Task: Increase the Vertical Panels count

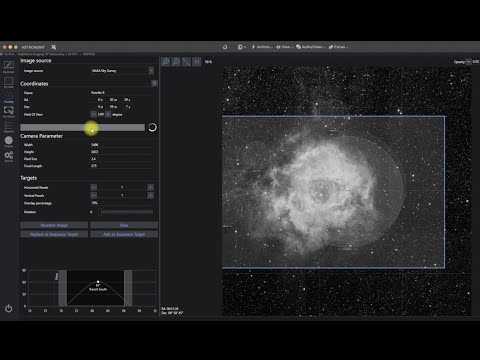Action: (151, 195)
